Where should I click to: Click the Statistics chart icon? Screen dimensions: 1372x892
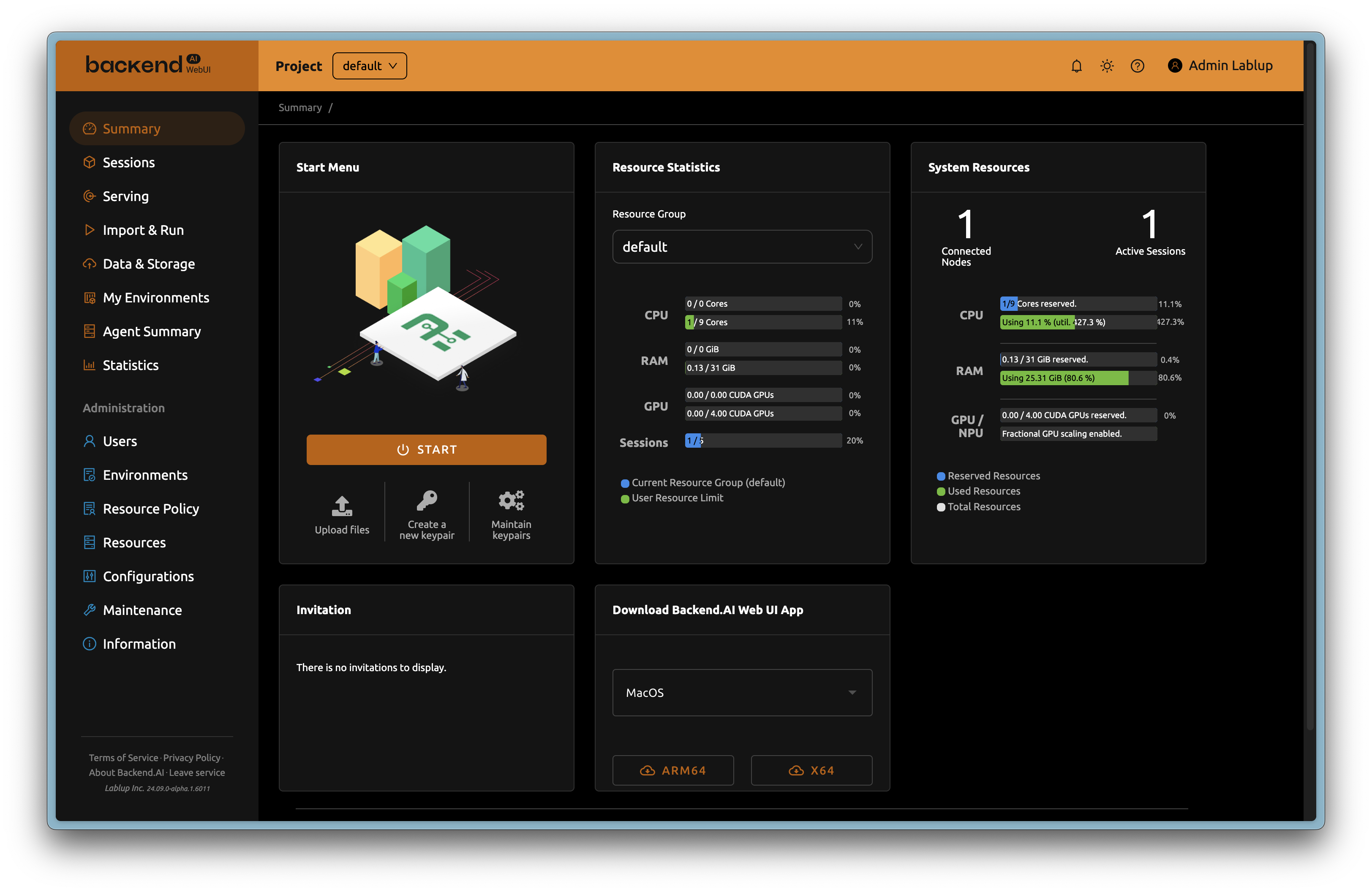pyautogui.click(x=90, y=365)
